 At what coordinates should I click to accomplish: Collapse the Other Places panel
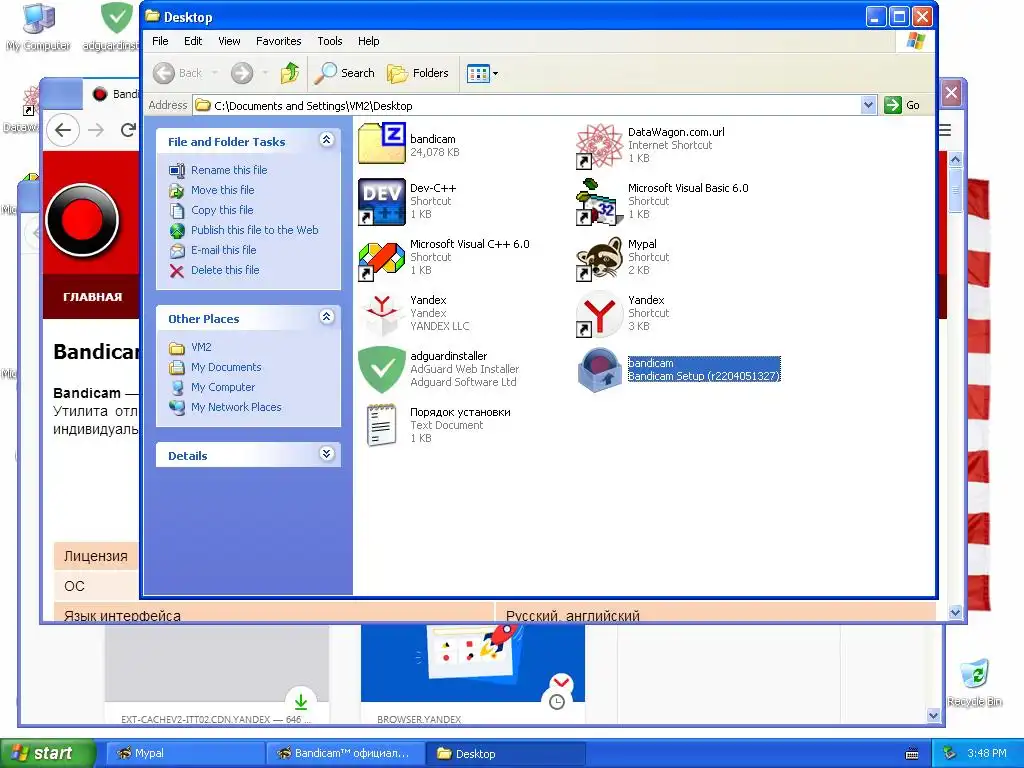click(x=327, y=317)
